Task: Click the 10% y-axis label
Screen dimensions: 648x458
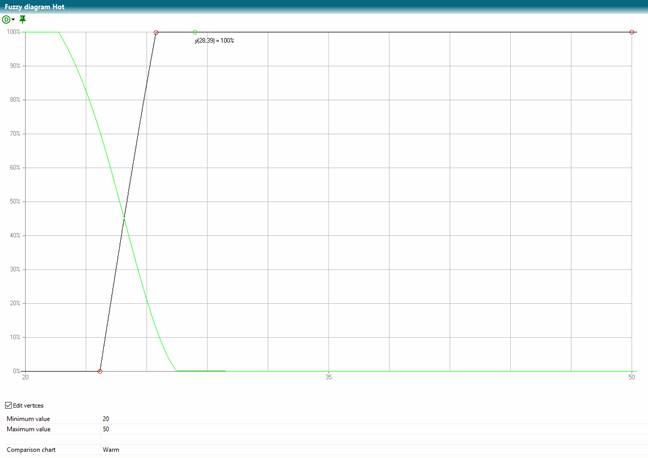Action: click(15, 337)
